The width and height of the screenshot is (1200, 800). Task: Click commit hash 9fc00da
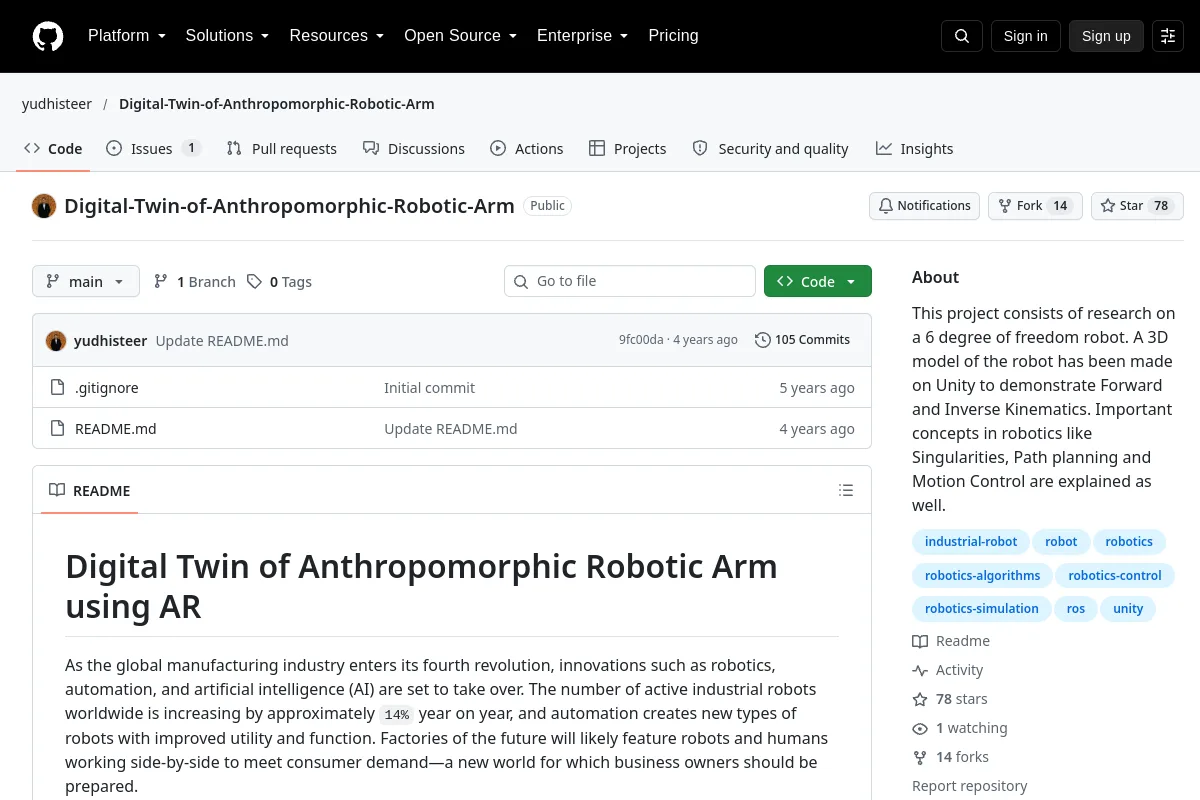641,340
